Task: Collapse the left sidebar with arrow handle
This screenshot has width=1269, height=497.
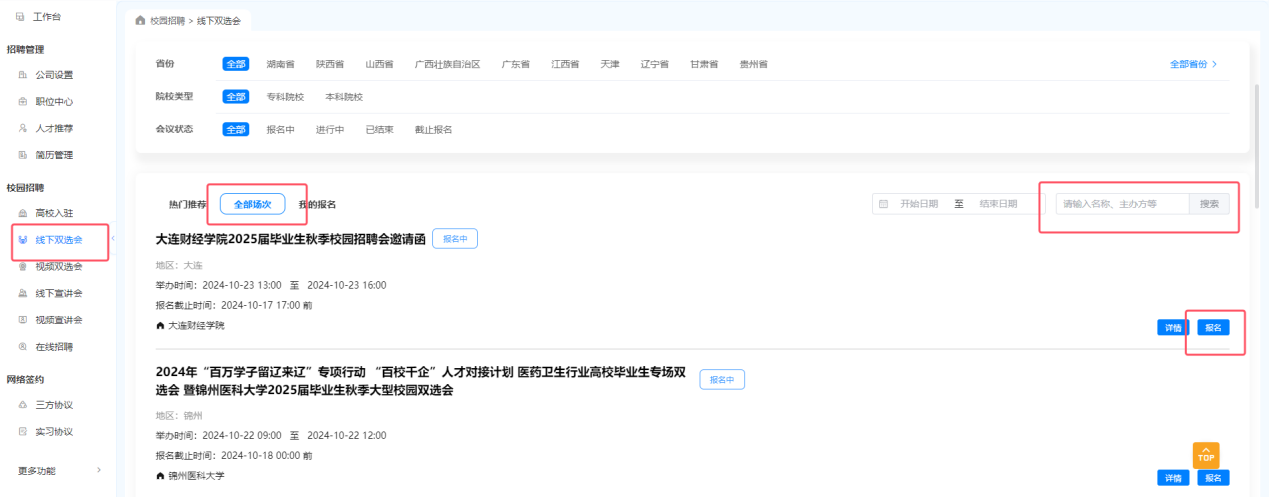Action: coord(113,238)
